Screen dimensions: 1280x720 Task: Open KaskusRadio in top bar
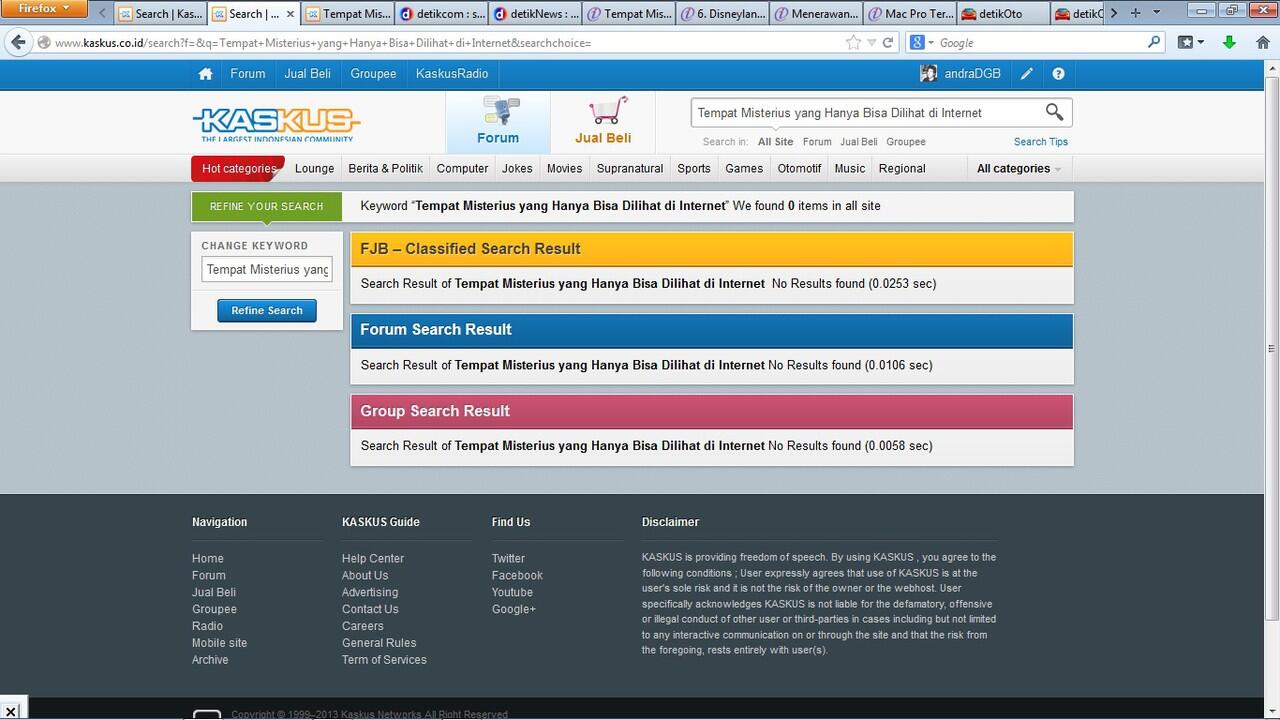coord(452,74)
